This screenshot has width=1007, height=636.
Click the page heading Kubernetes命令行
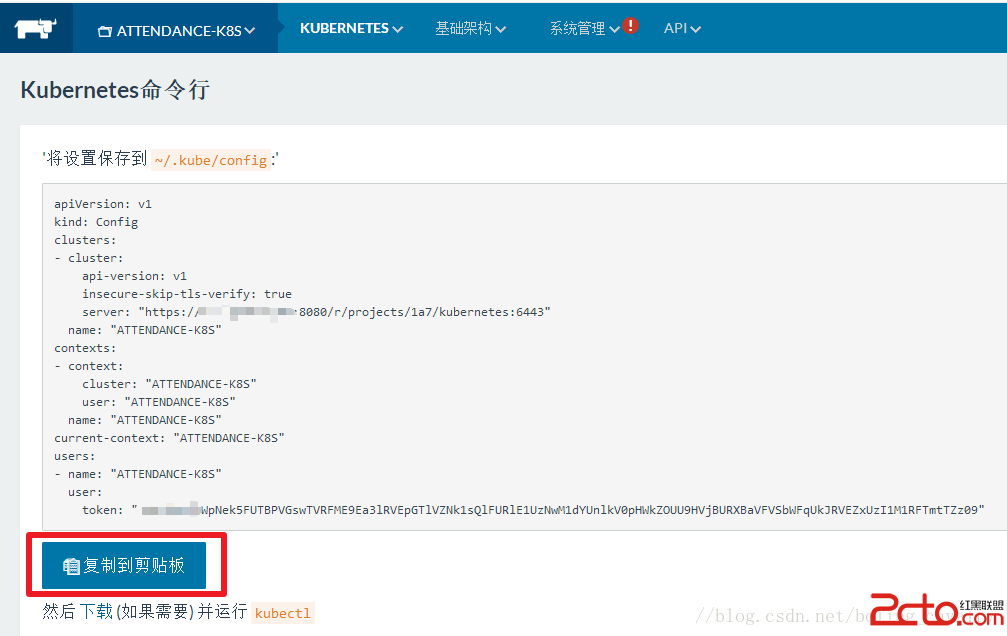tap(115, 90)
